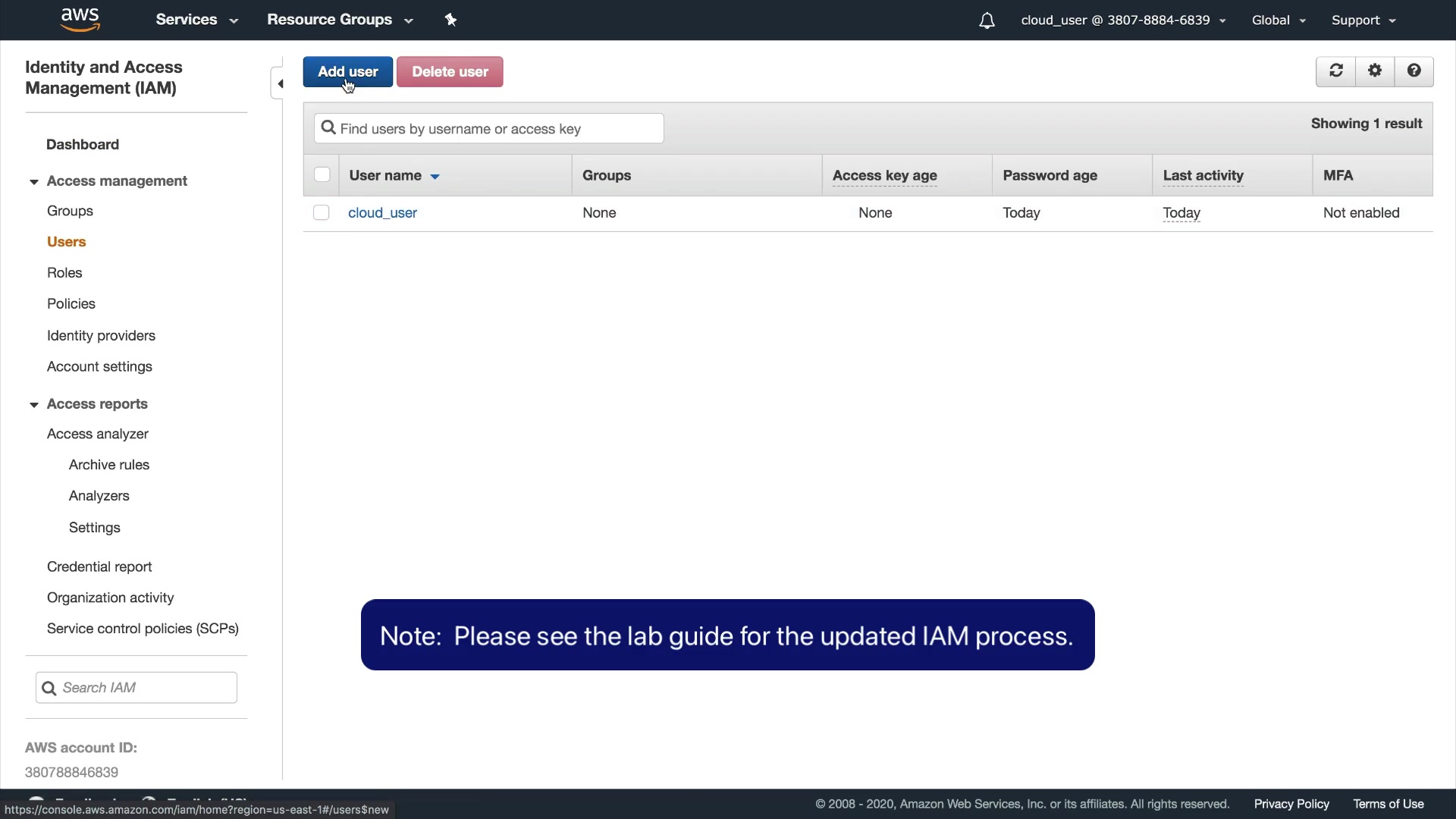
Task: Open the Resource Groups dropdown
Action: click(x=339, y=20)
